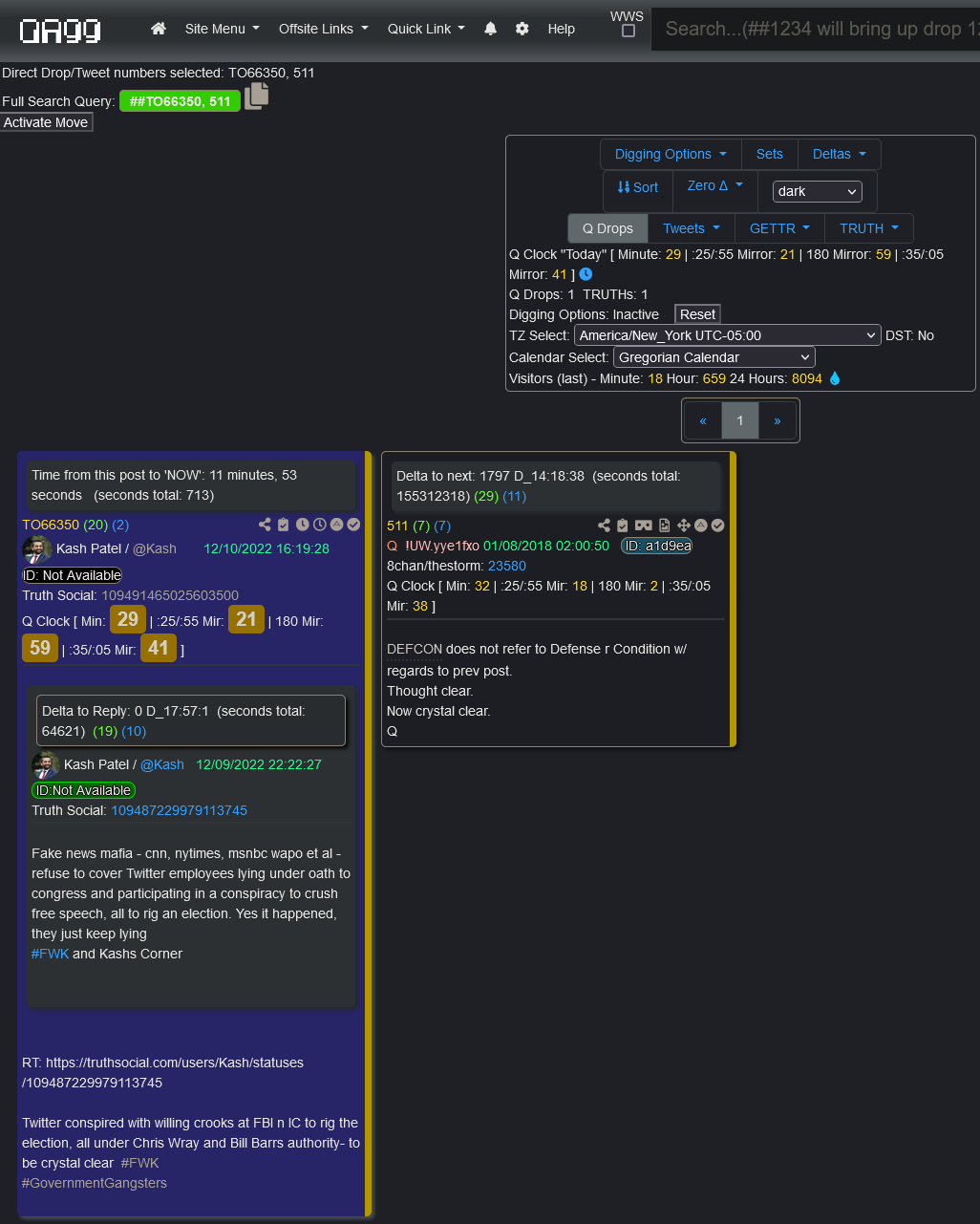Expand Digging Options dropdown

tap(671, 154)
